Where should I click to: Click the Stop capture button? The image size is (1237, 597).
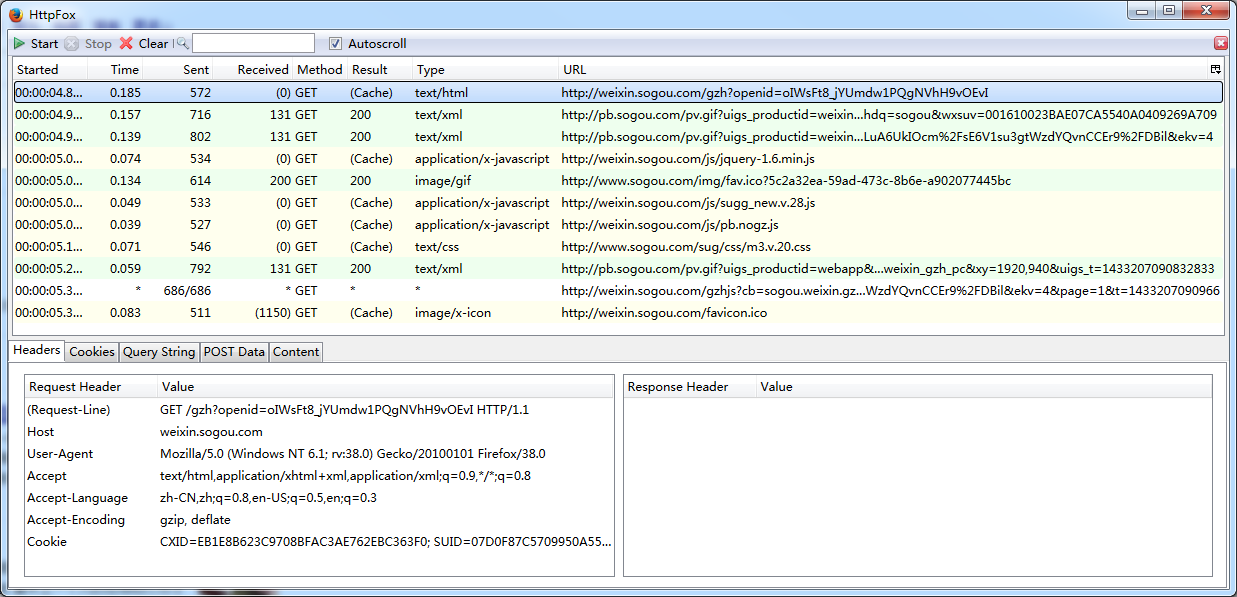[x=88, y=44]
